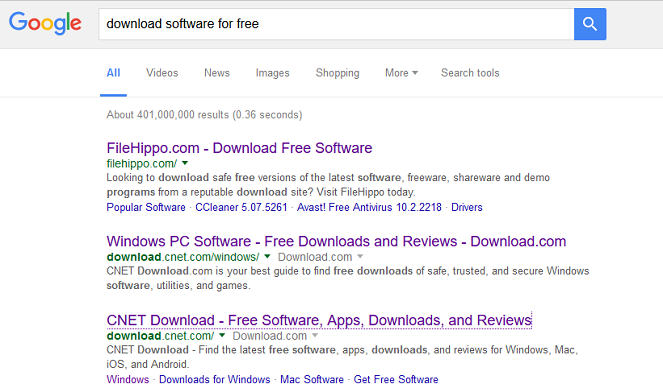663x384 pixels.
Task: Follow the Avast! Free Antivirus sitelink
Action: click(369, 207)
